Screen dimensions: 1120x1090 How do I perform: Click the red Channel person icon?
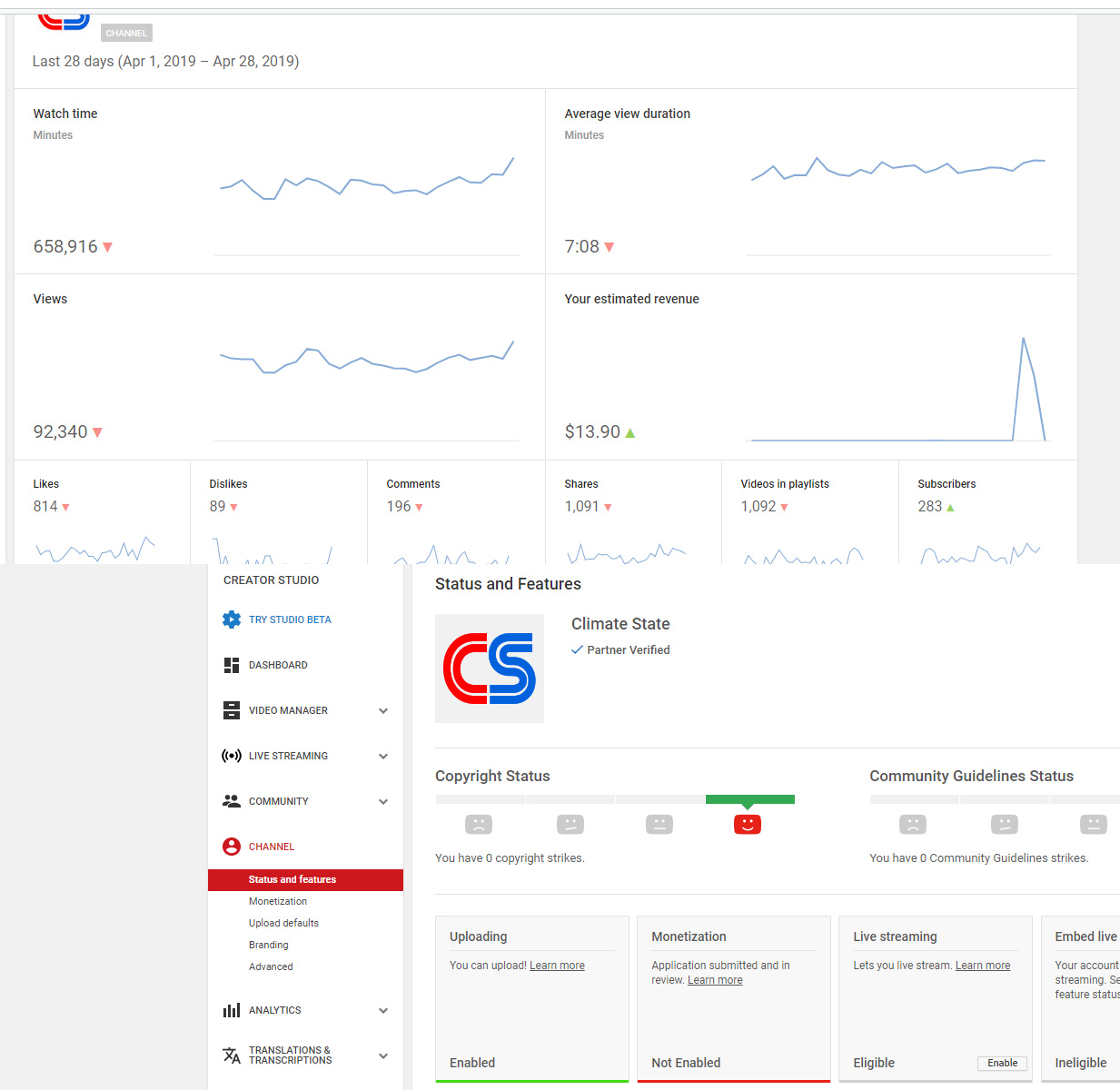point(232,847)
